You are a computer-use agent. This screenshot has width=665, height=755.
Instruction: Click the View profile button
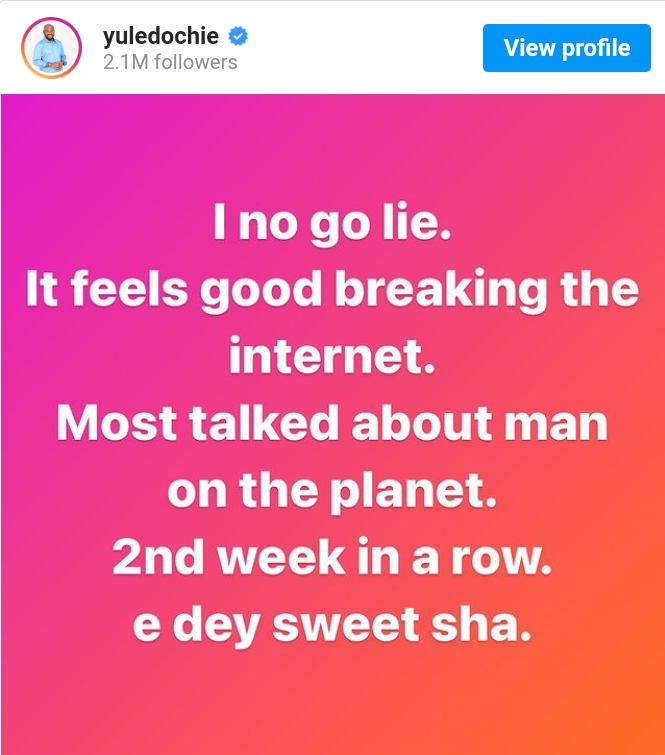click(x=567, y=48)
